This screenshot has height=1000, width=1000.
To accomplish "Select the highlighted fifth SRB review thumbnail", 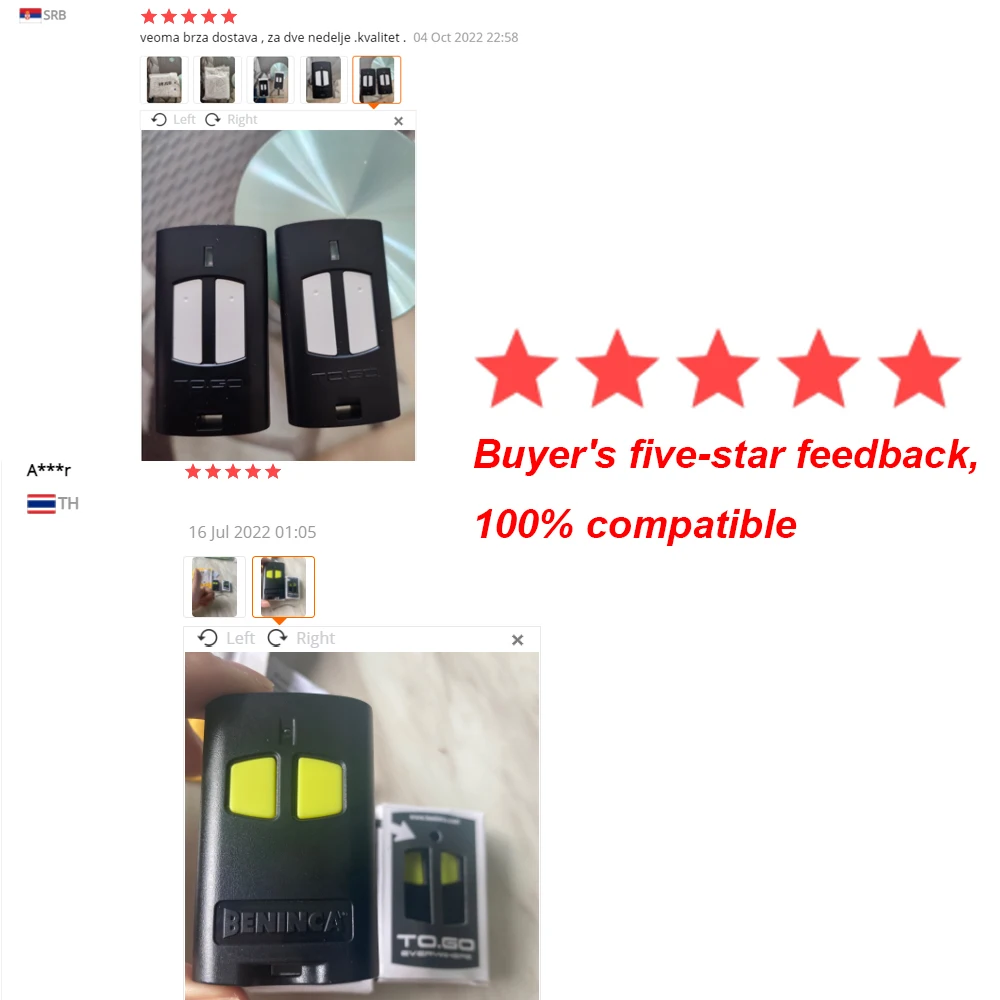I will point(376,80).
